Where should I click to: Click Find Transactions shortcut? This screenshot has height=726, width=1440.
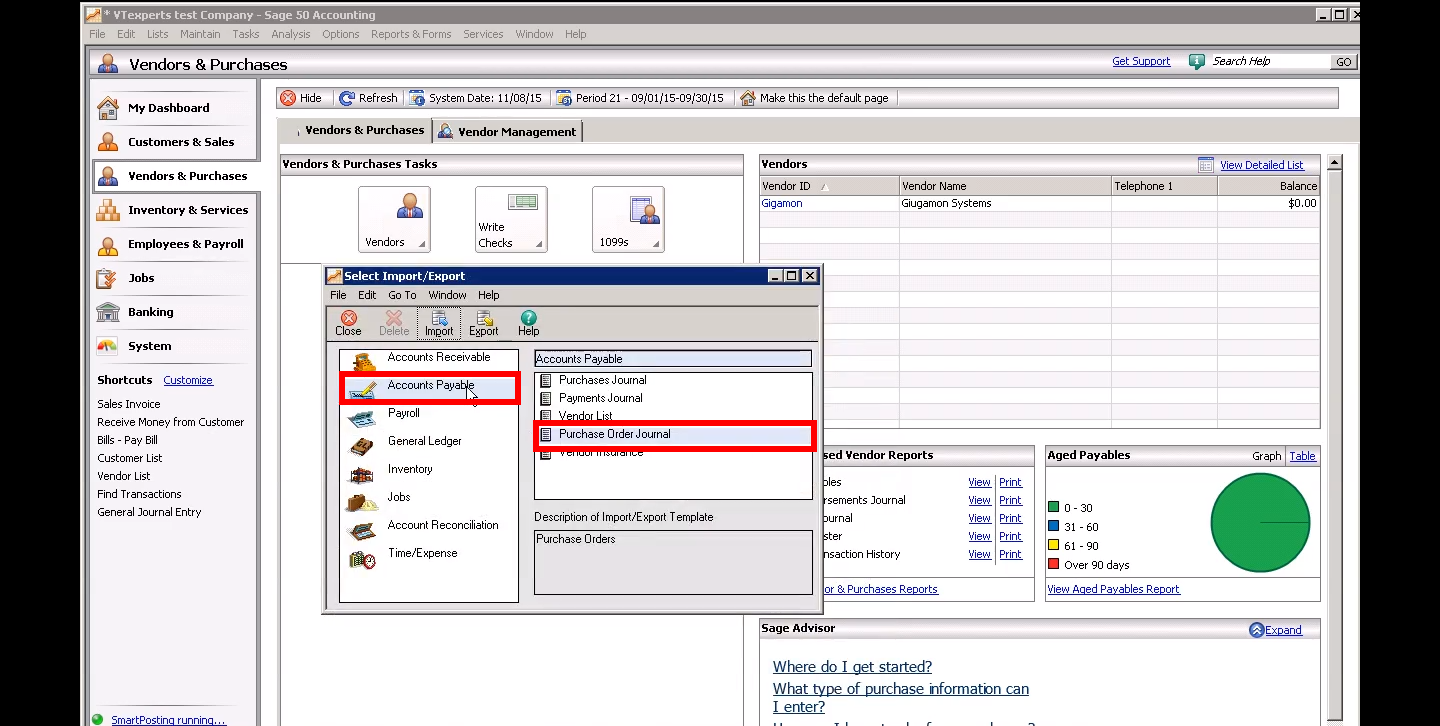click(140, 494)
